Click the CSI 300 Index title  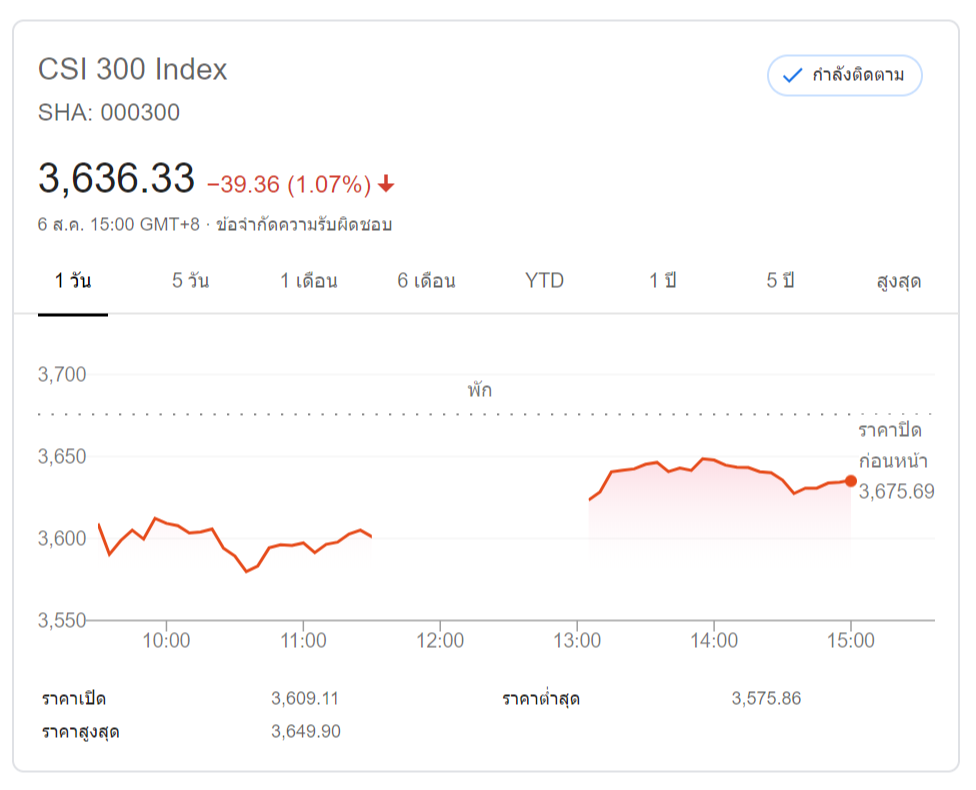point(132,70)
